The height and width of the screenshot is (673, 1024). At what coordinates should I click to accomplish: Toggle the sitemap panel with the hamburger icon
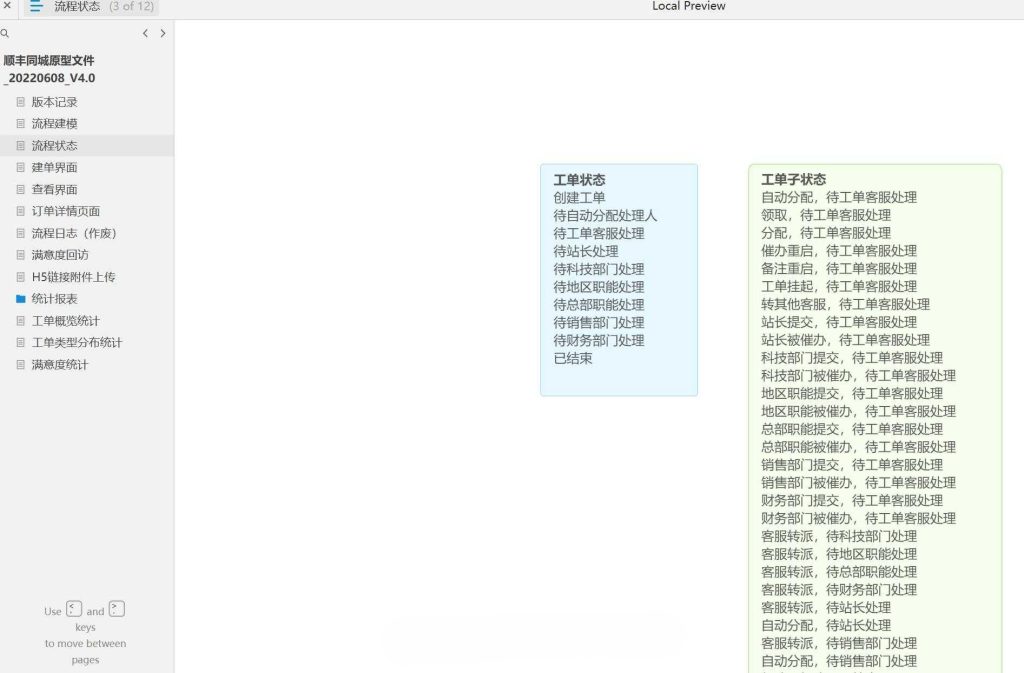[x=36, y=6]
